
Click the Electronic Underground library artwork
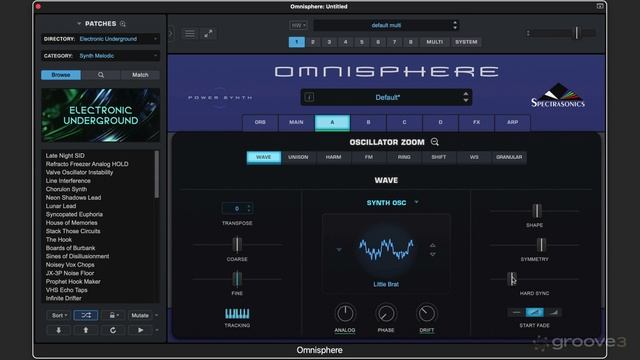coord(100,115)
